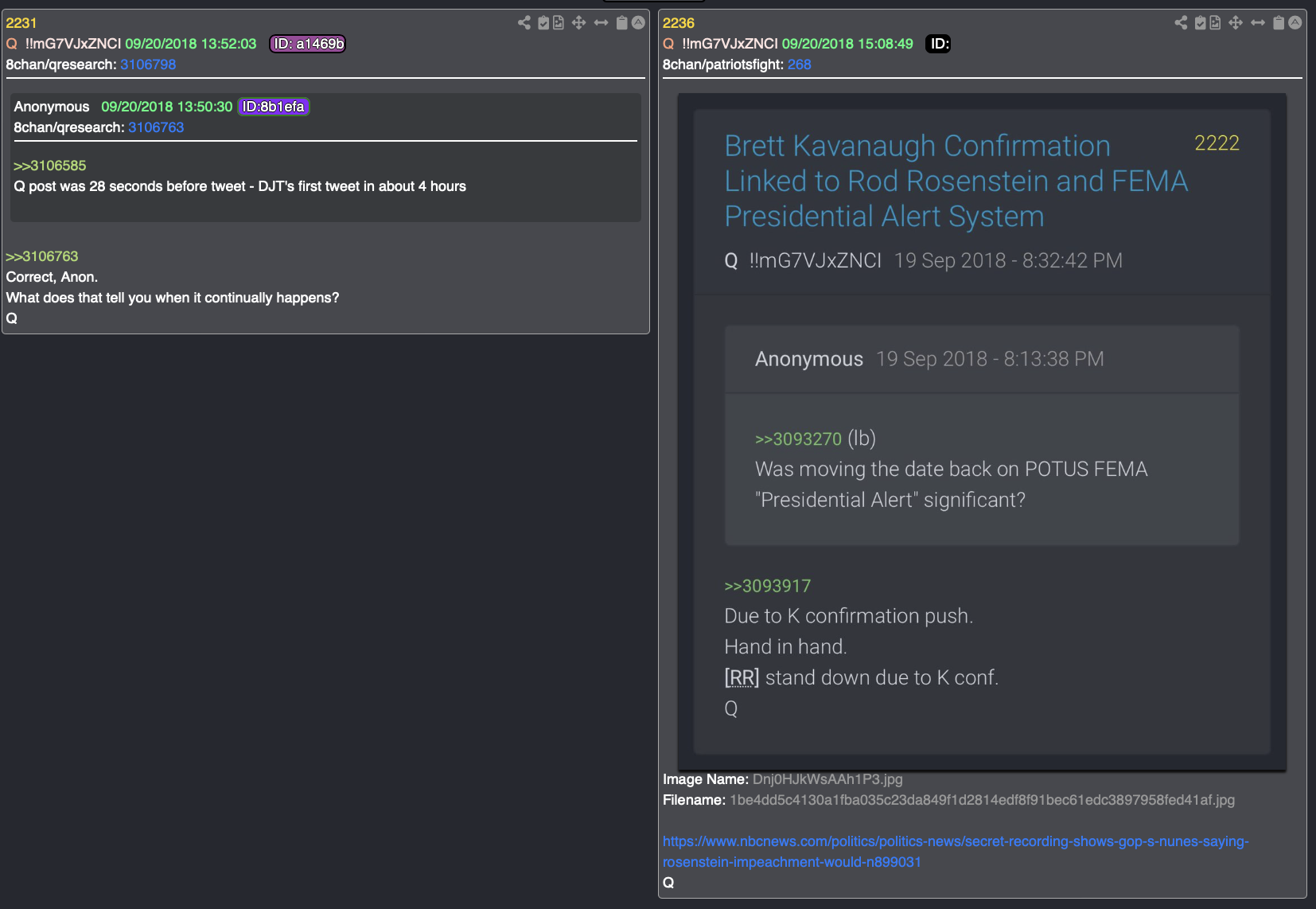Viewport: 1316px width, 909px height.
Task: Click image name Dnj0HJkWsAAh1P3.jpg
Action: pyautogui.click(x=827, y=779)
